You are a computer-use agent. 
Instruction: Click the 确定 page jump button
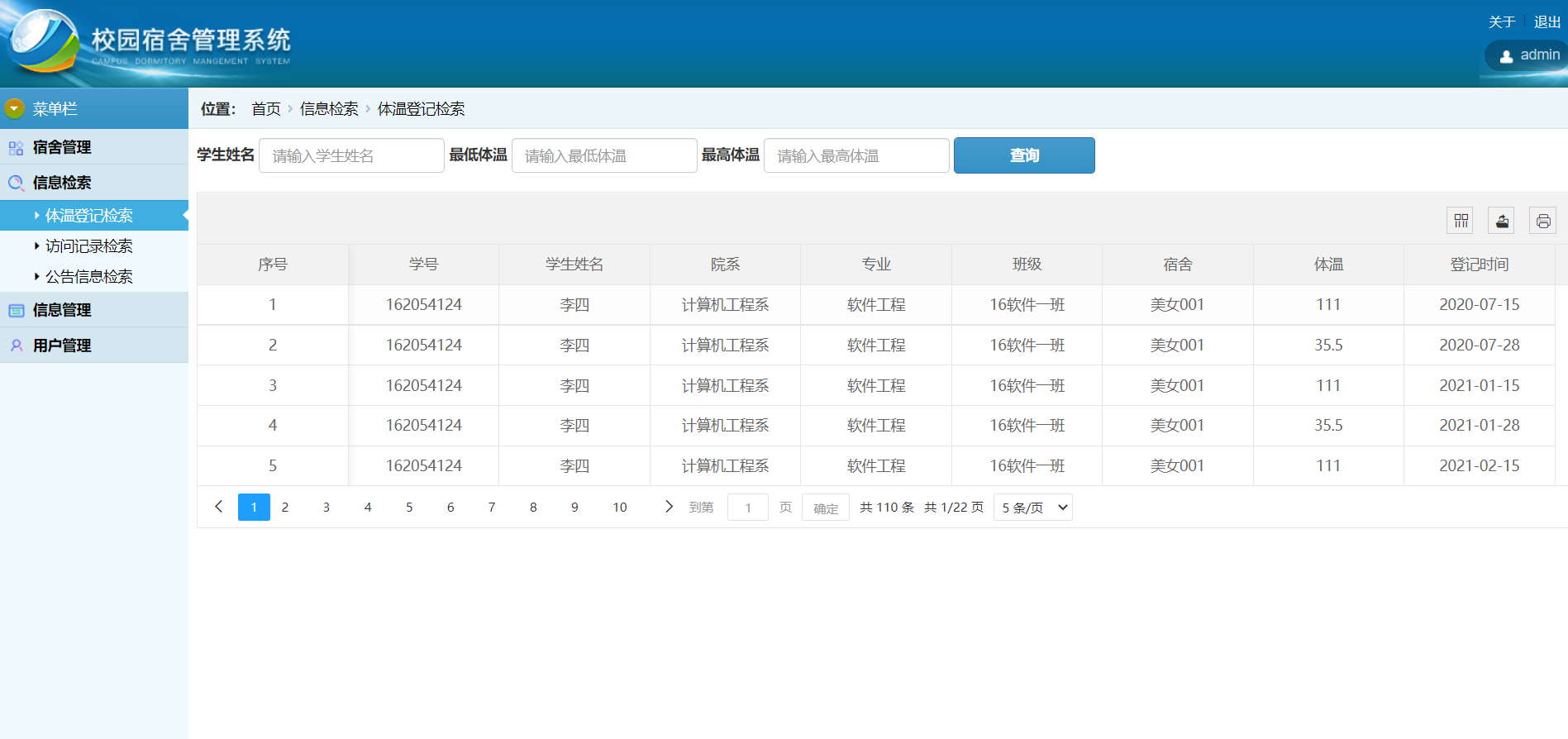tap(826, 508)
